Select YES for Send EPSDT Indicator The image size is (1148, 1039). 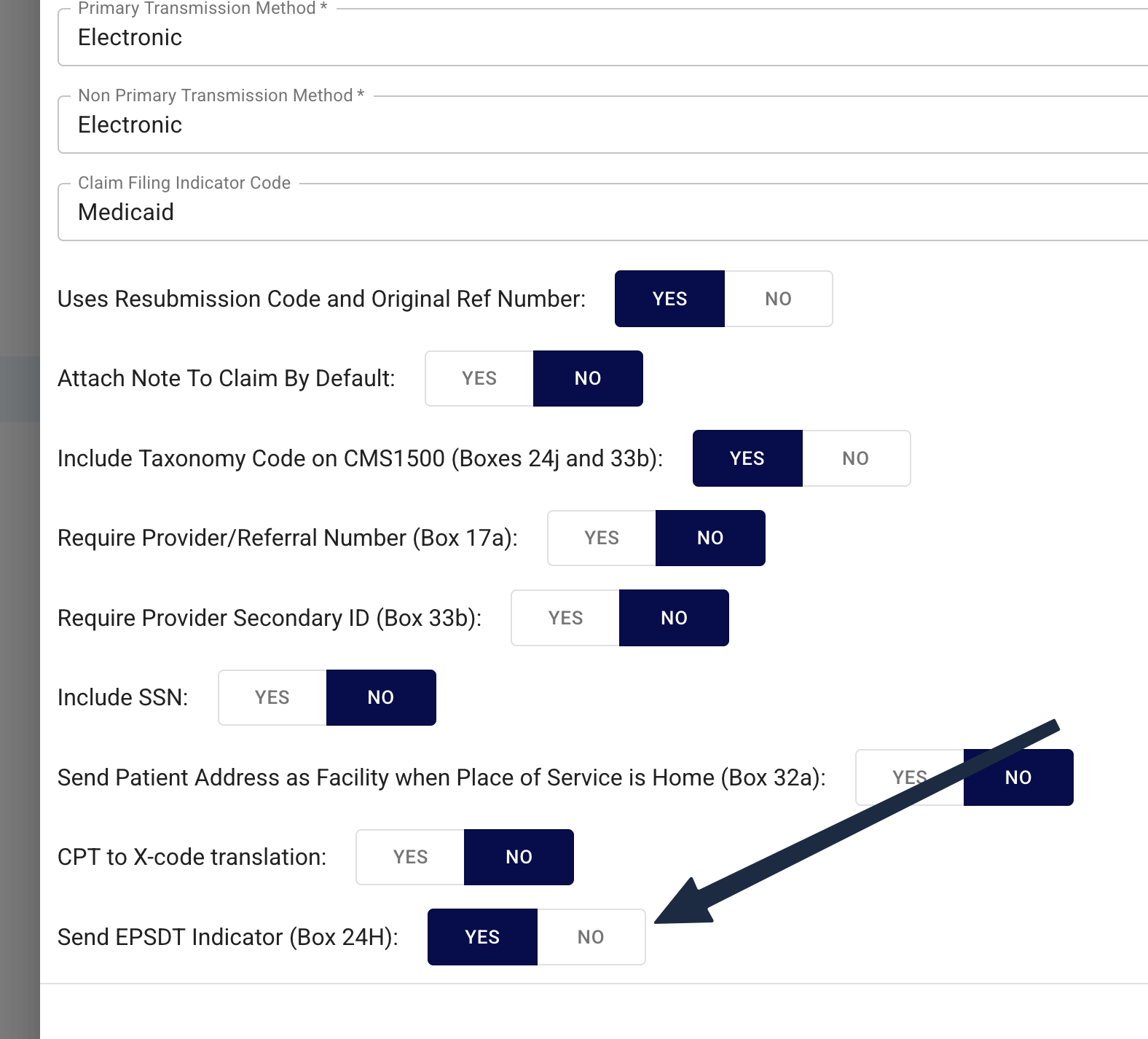click(482, 937)
